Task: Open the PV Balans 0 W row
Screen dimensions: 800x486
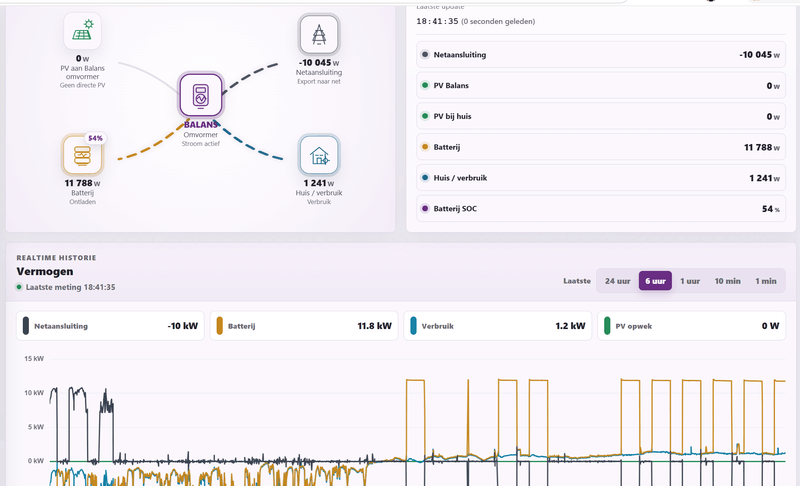Action: 601,85
